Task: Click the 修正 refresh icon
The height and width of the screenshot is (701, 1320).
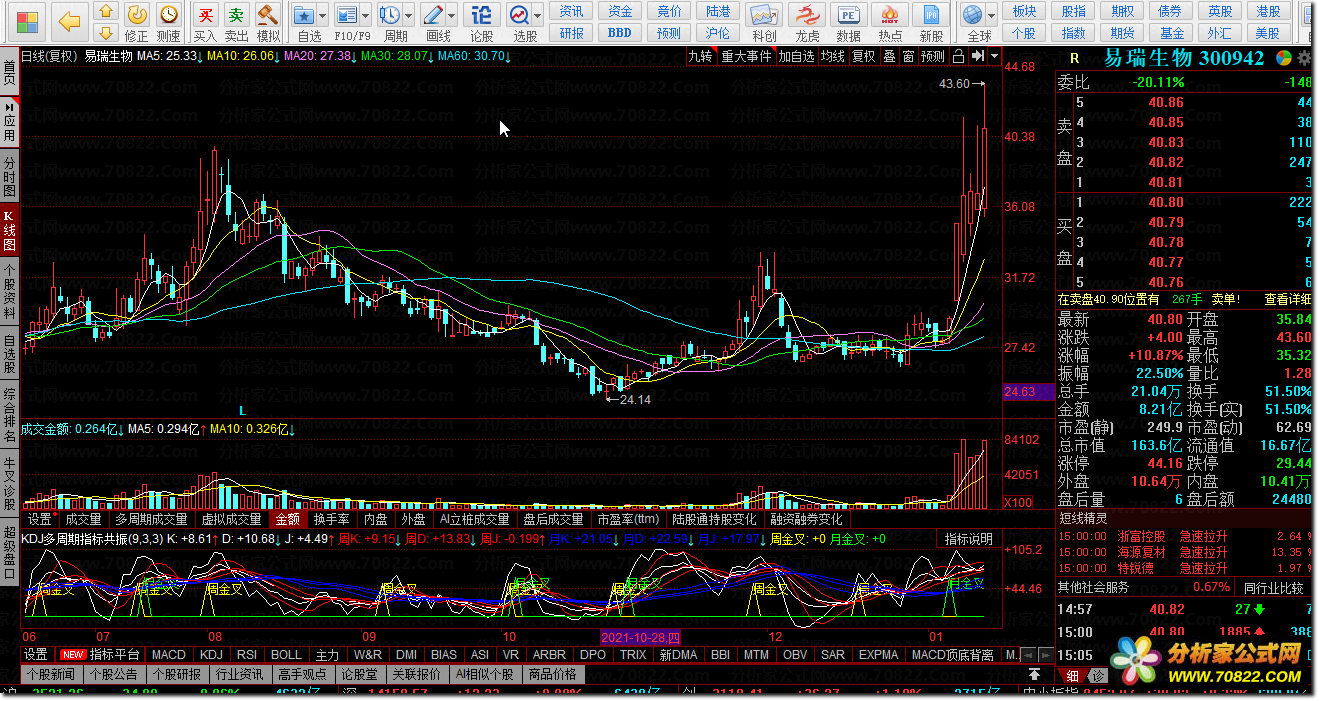Action: point(137,14)
